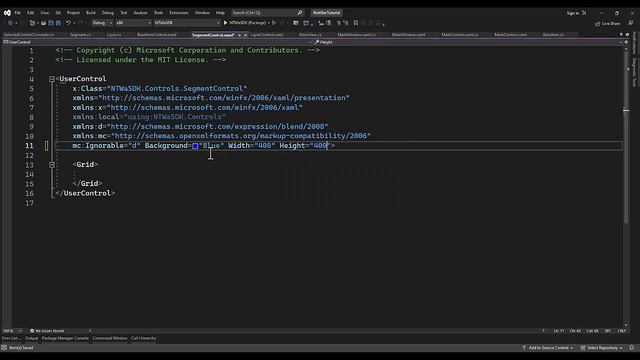This screenshot has width=640, height=360.
Task: Open the View menu
Action: pos(44,13)
